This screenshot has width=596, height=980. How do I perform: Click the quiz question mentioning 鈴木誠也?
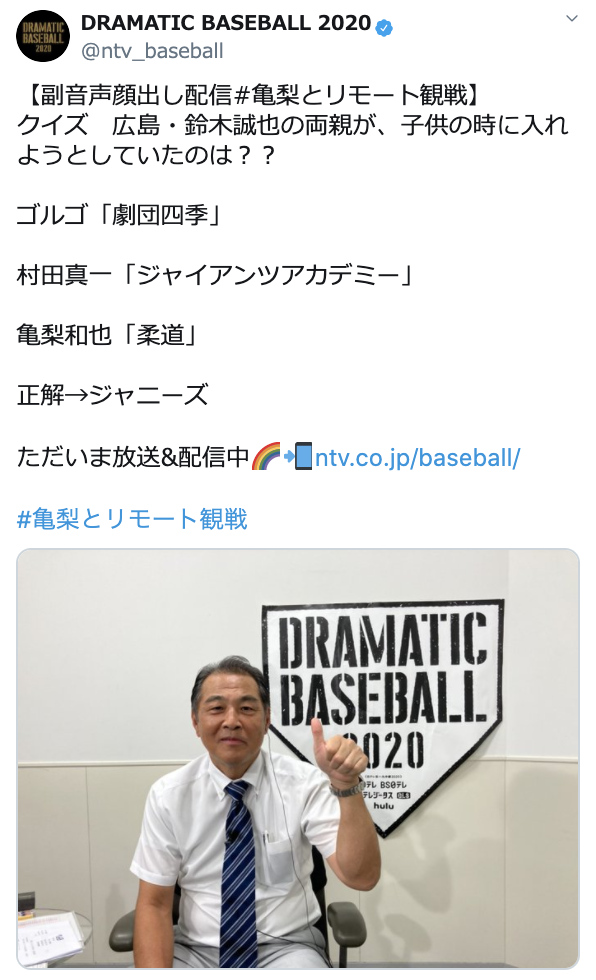(x=292, y=140)
